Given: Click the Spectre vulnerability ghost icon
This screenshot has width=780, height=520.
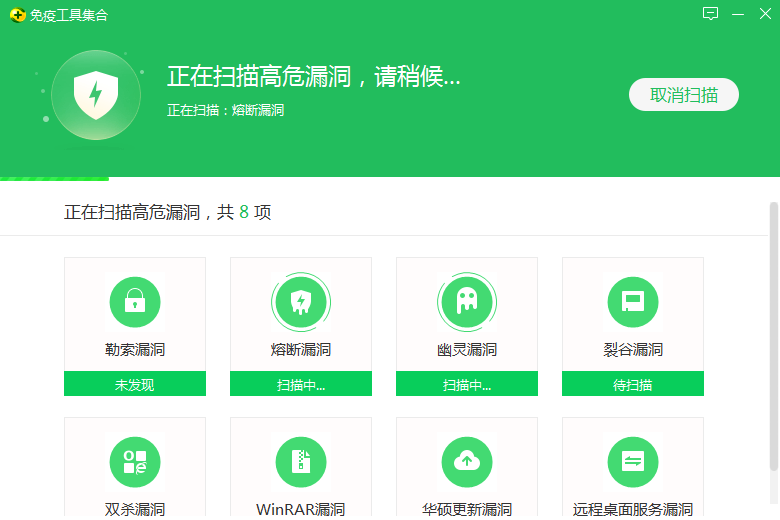Looking at the screenshot, I should [467, 301].
